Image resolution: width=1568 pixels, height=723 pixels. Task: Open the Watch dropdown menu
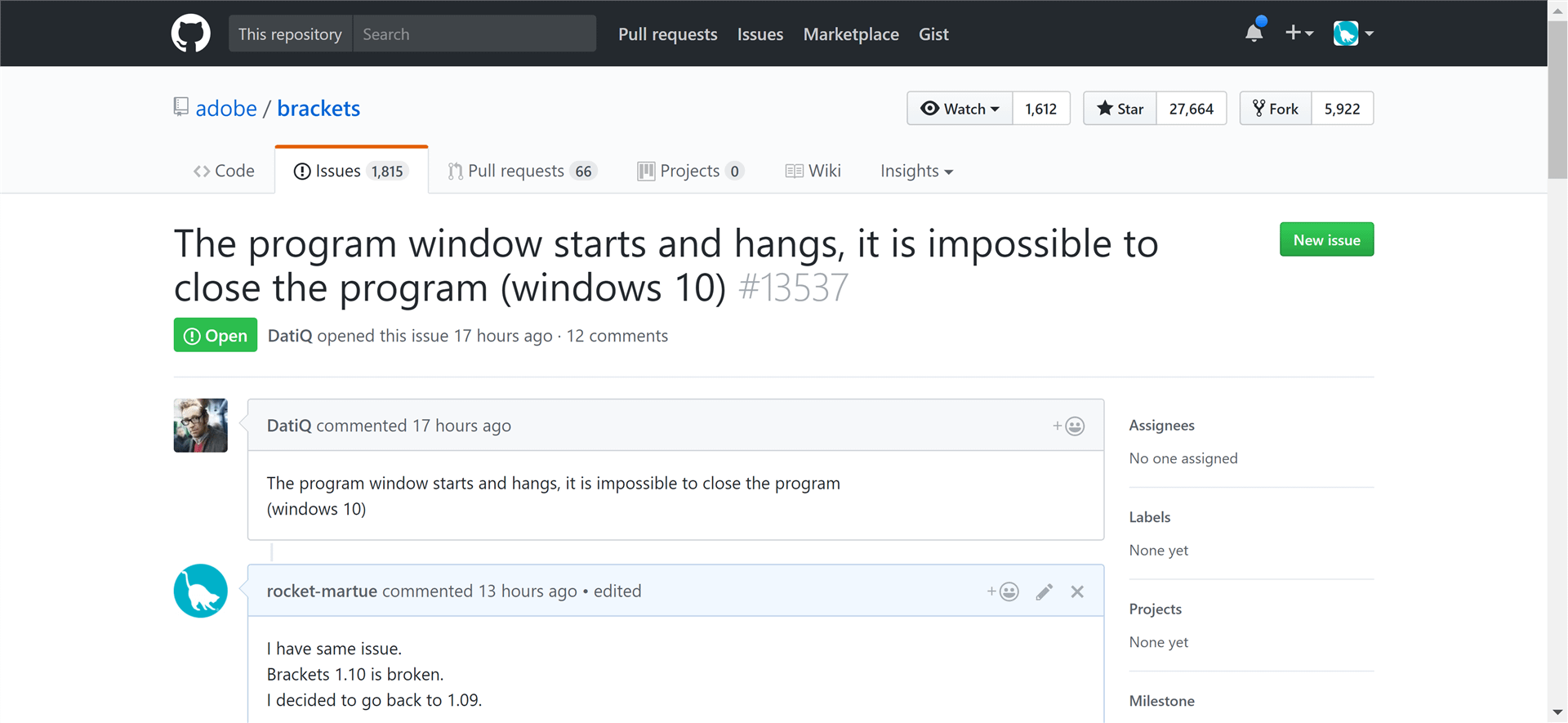click(960, 109)
